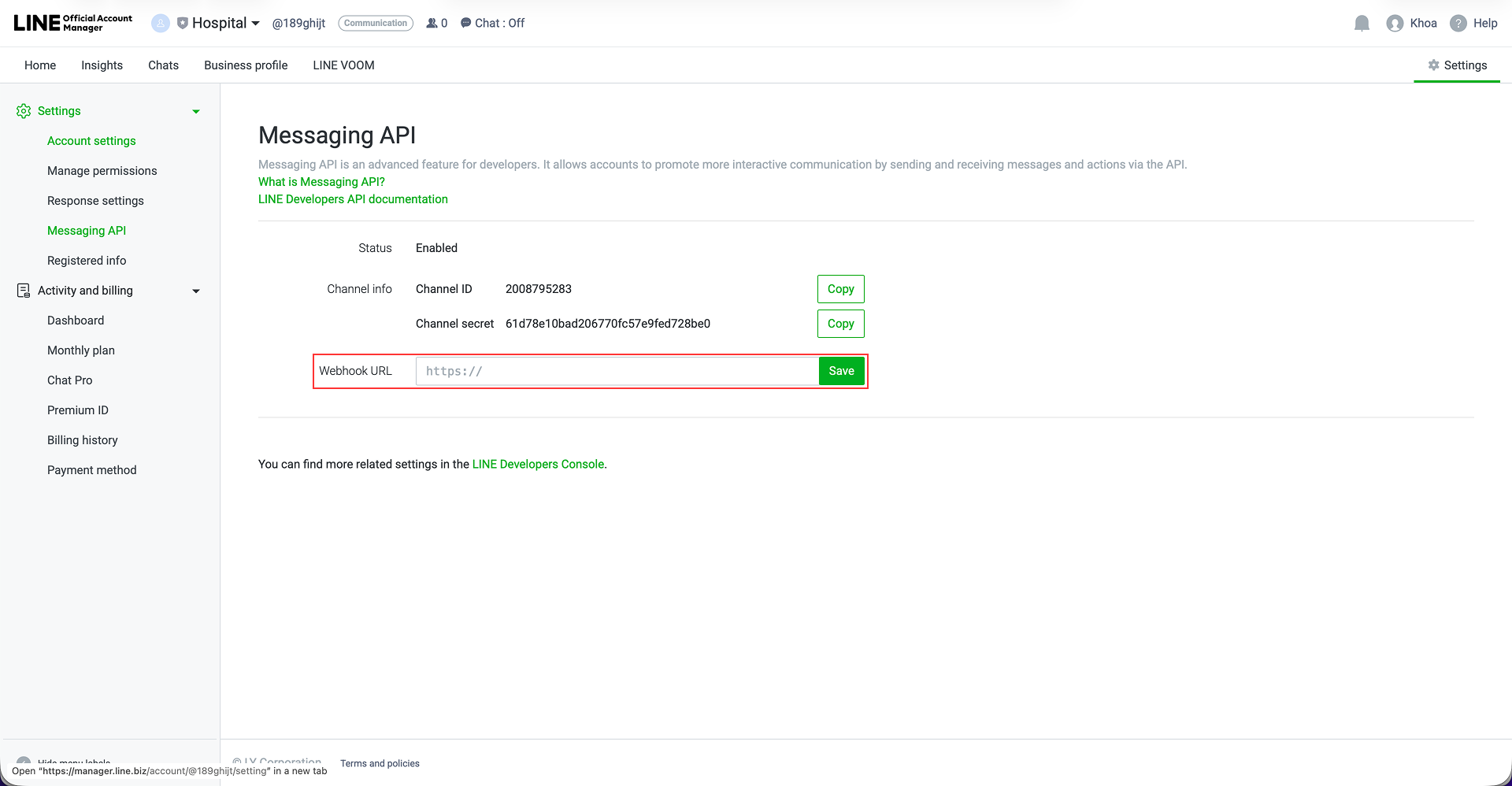
Task: Open the notifications bell
Action: [1362, 23]
